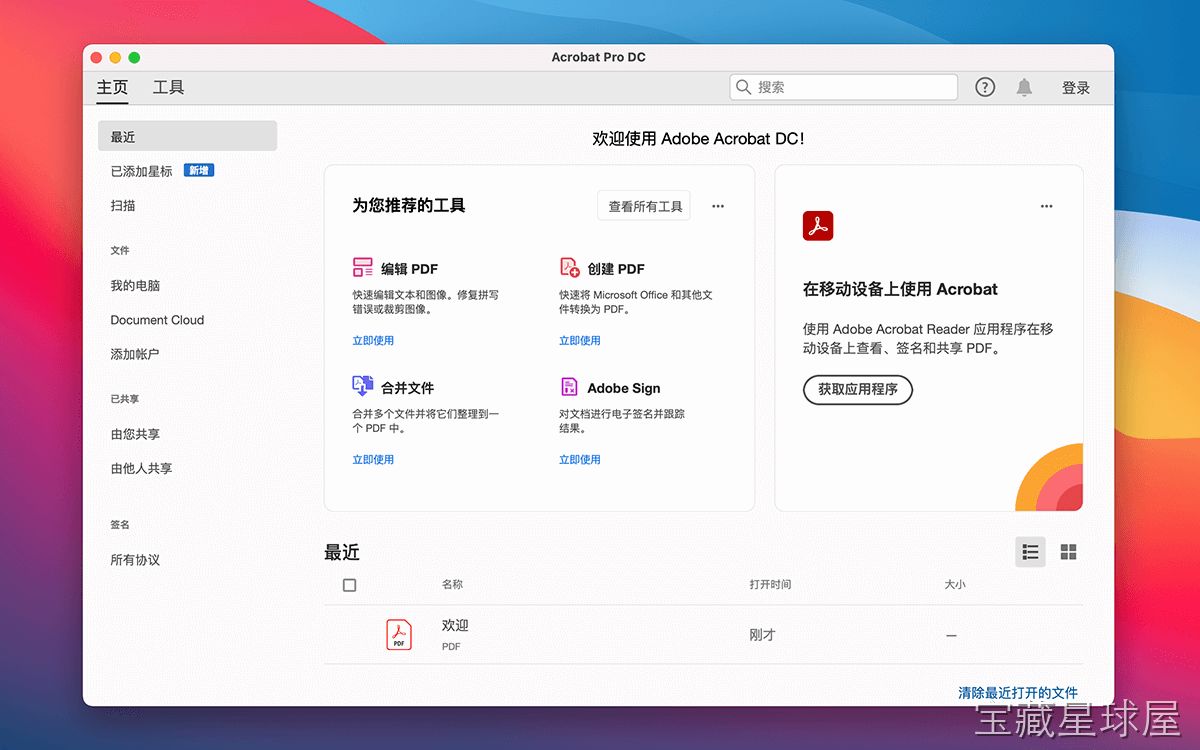Click 立即使用 under Adobe Sign
Image resolution: width=1200 pixels, height=750 pixels.
[580, 459]
